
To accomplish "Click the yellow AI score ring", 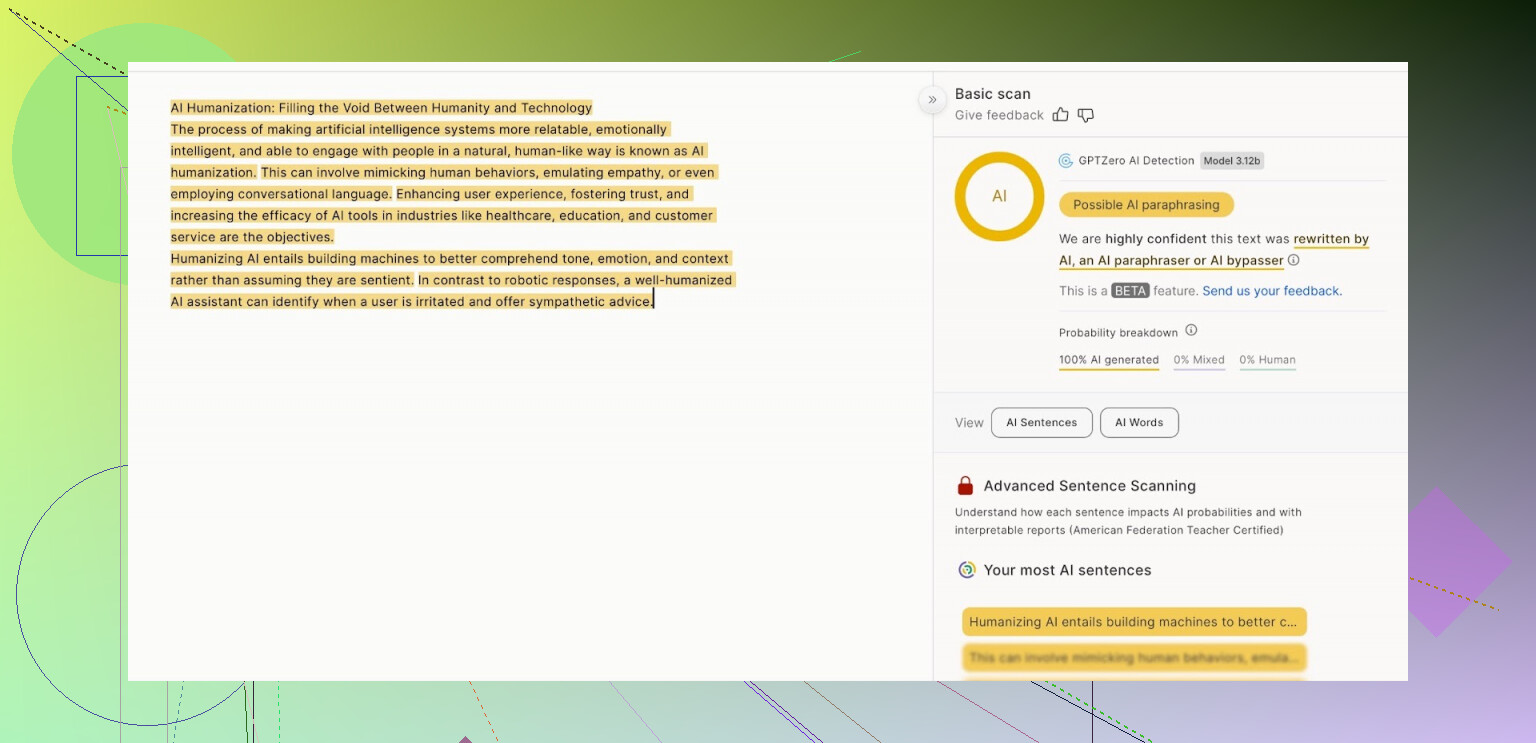I will click(x=999, y=196).
